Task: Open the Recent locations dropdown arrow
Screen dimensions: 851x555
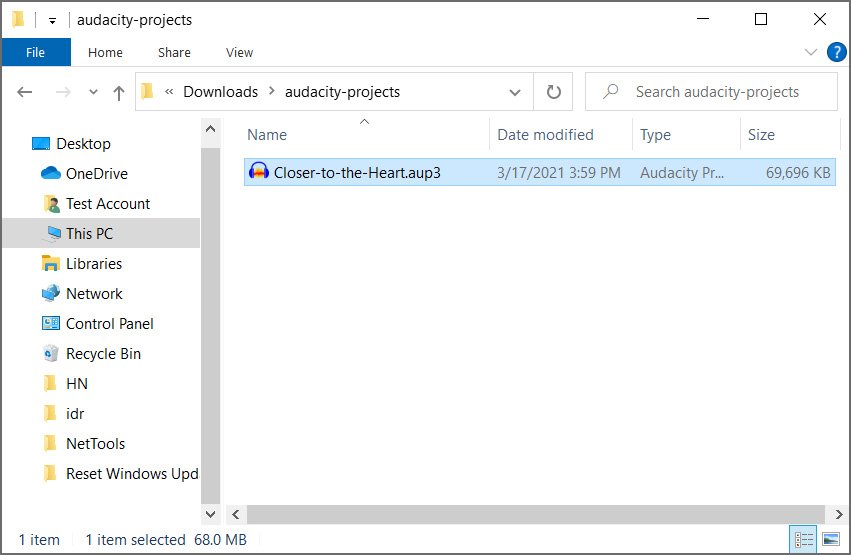Action: [93, 92]
